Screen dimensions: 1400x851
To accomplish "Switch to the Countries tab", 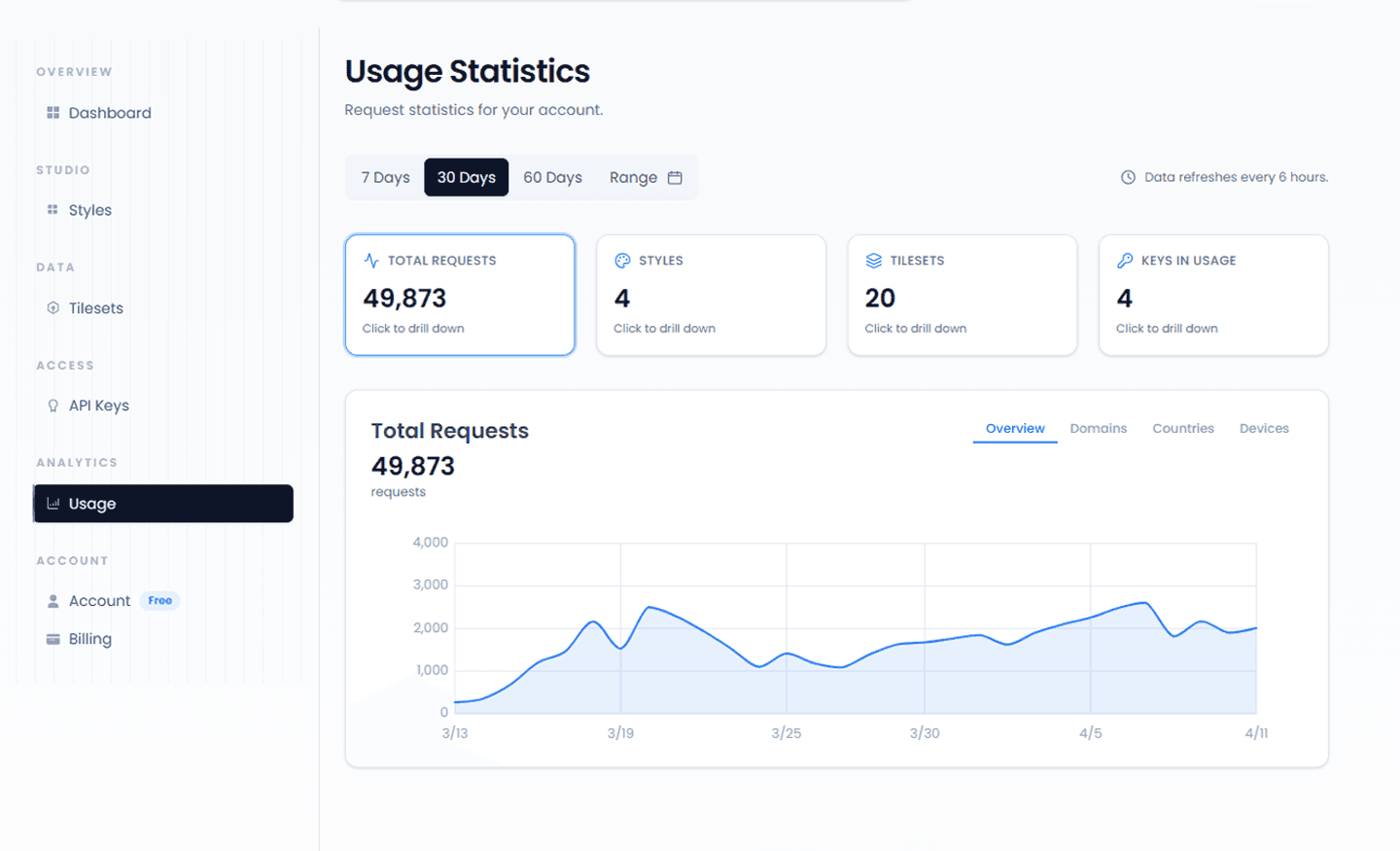I will (x=1183, y=428).
